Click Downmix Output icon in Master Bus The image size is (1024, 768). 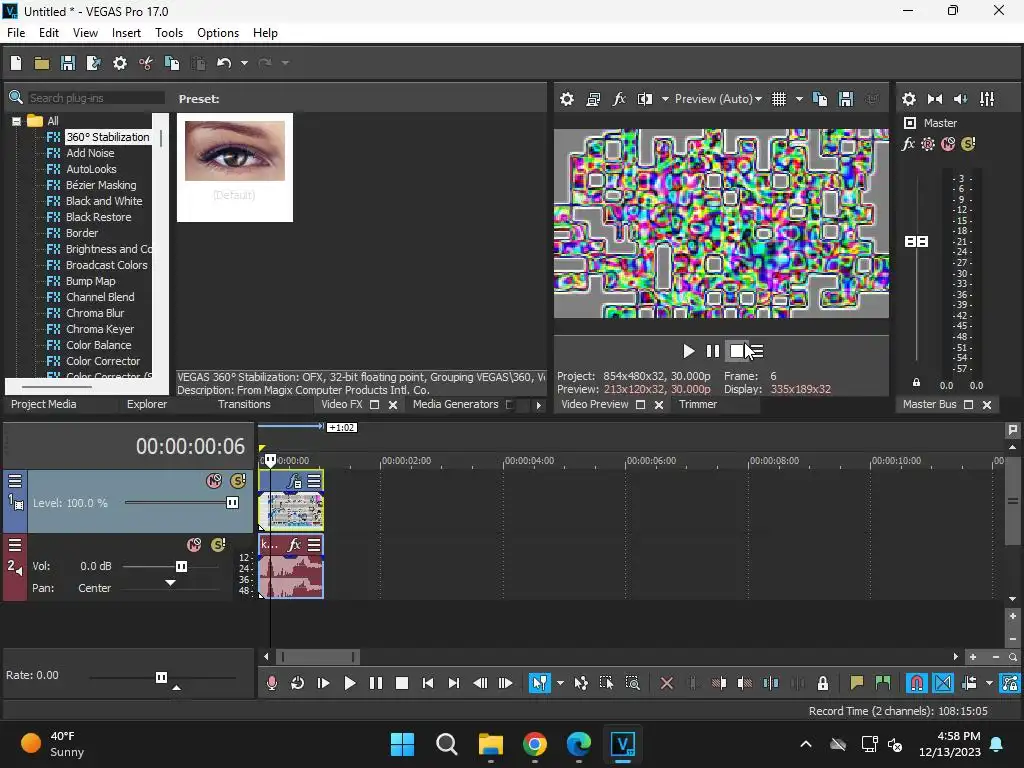click(935, 99)
